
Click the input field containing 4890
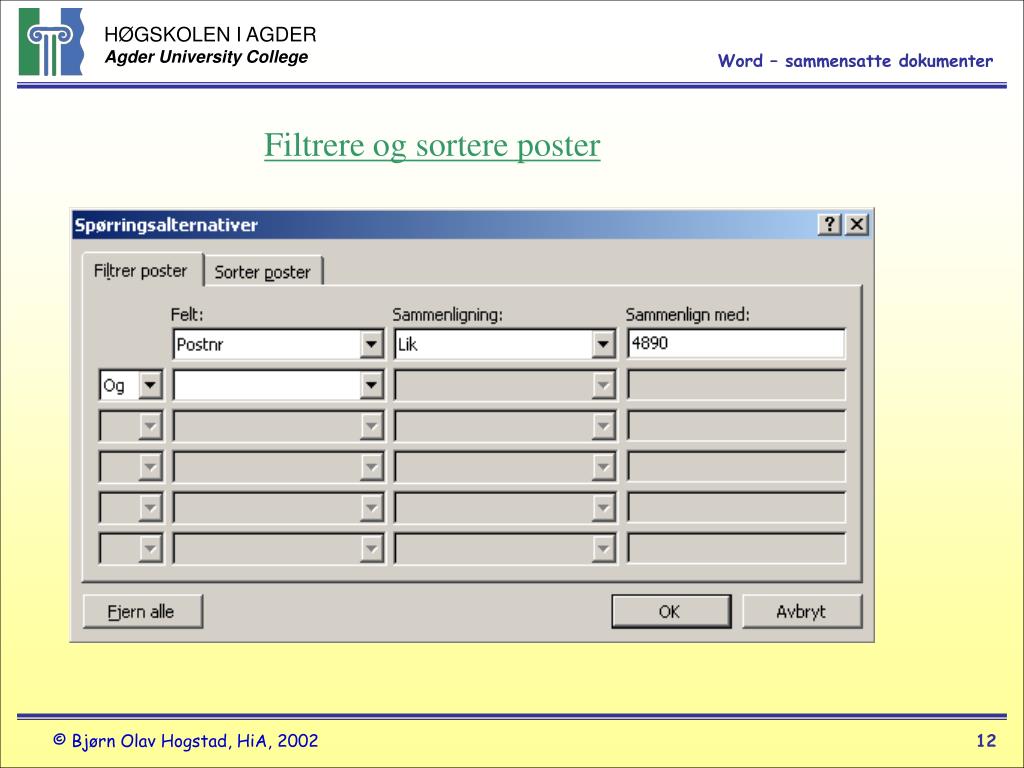pyautogui.click(x=736, y=344)
